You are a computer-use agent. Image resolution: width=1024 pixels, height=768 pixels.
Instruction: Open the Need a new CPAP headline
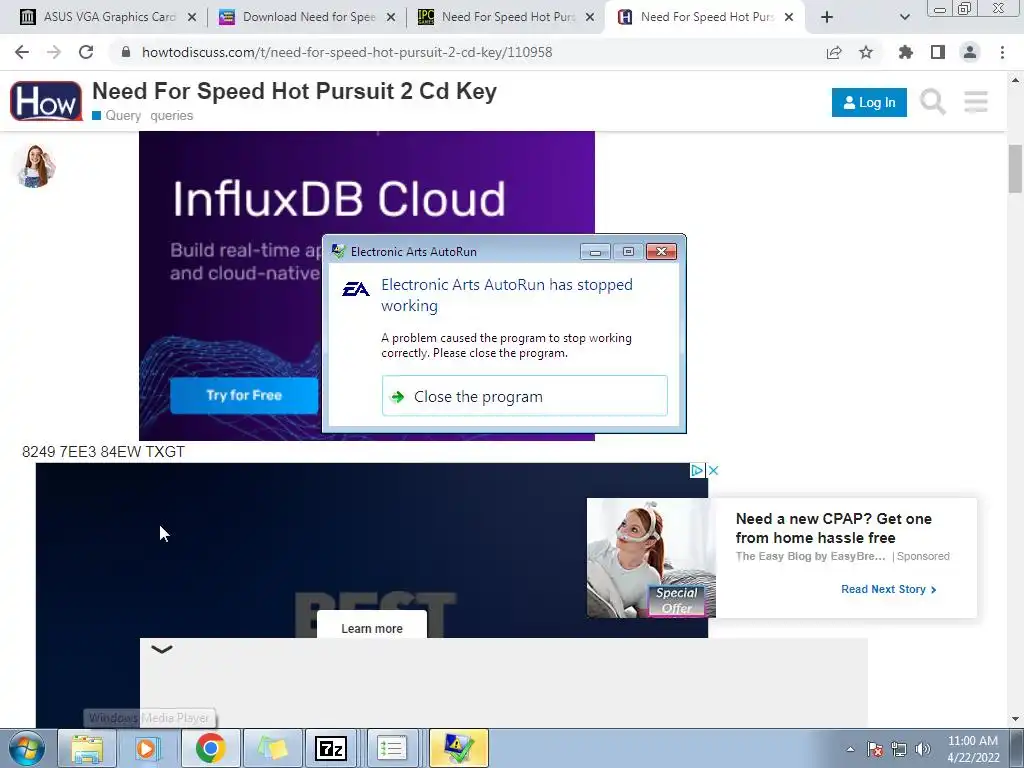[x=833, y=528]
